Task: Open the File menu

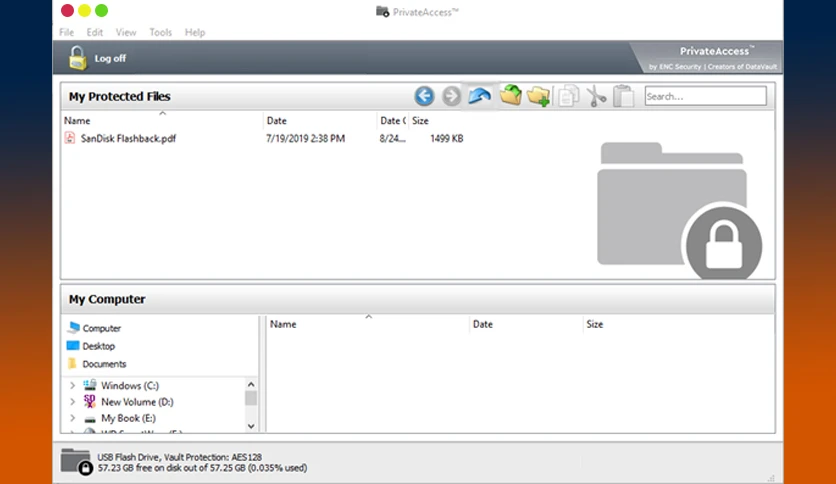Action: coord(67,32)
